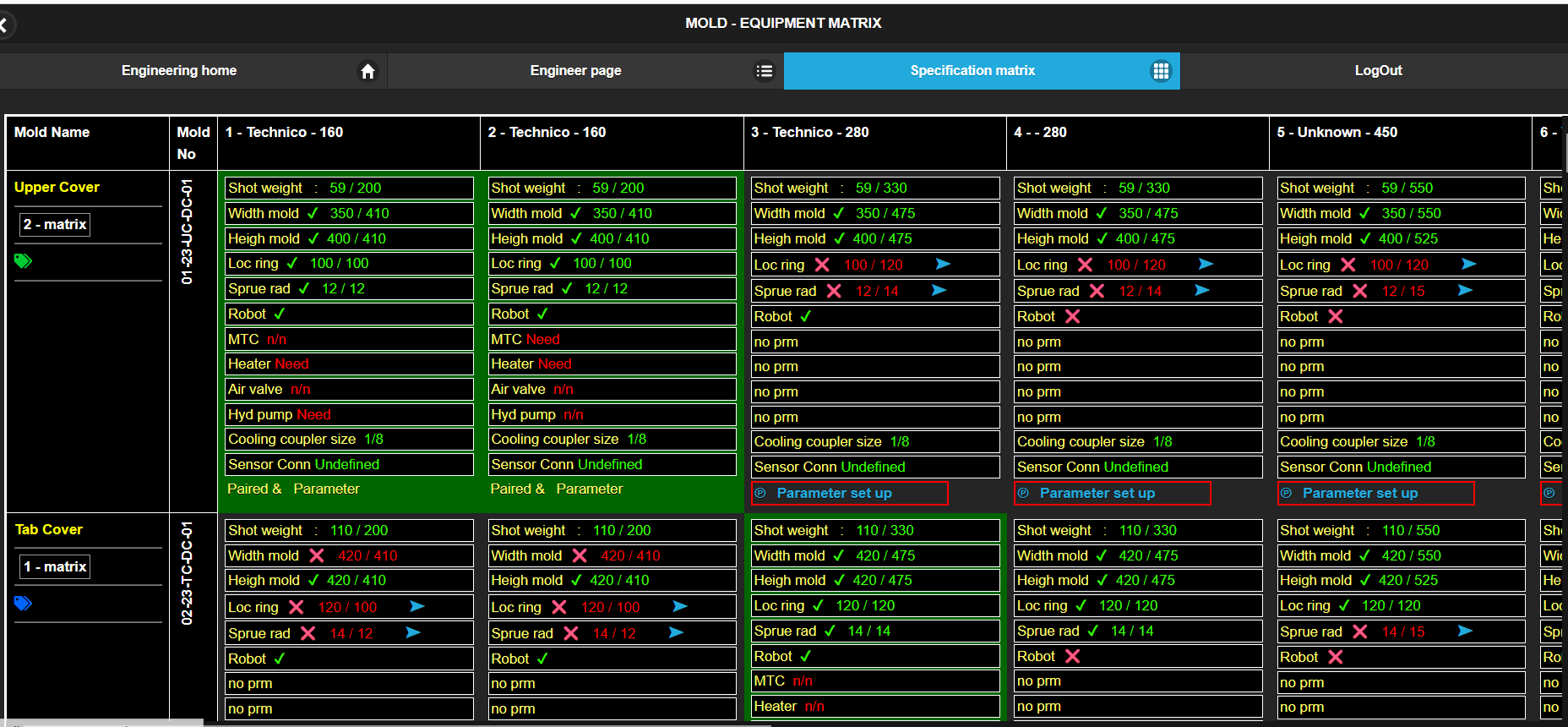This screenshot has width=1568, height=727.
Task: Click 'Hyd pump Need' in Upper Cover machine 1
Action: coord(349,414)
